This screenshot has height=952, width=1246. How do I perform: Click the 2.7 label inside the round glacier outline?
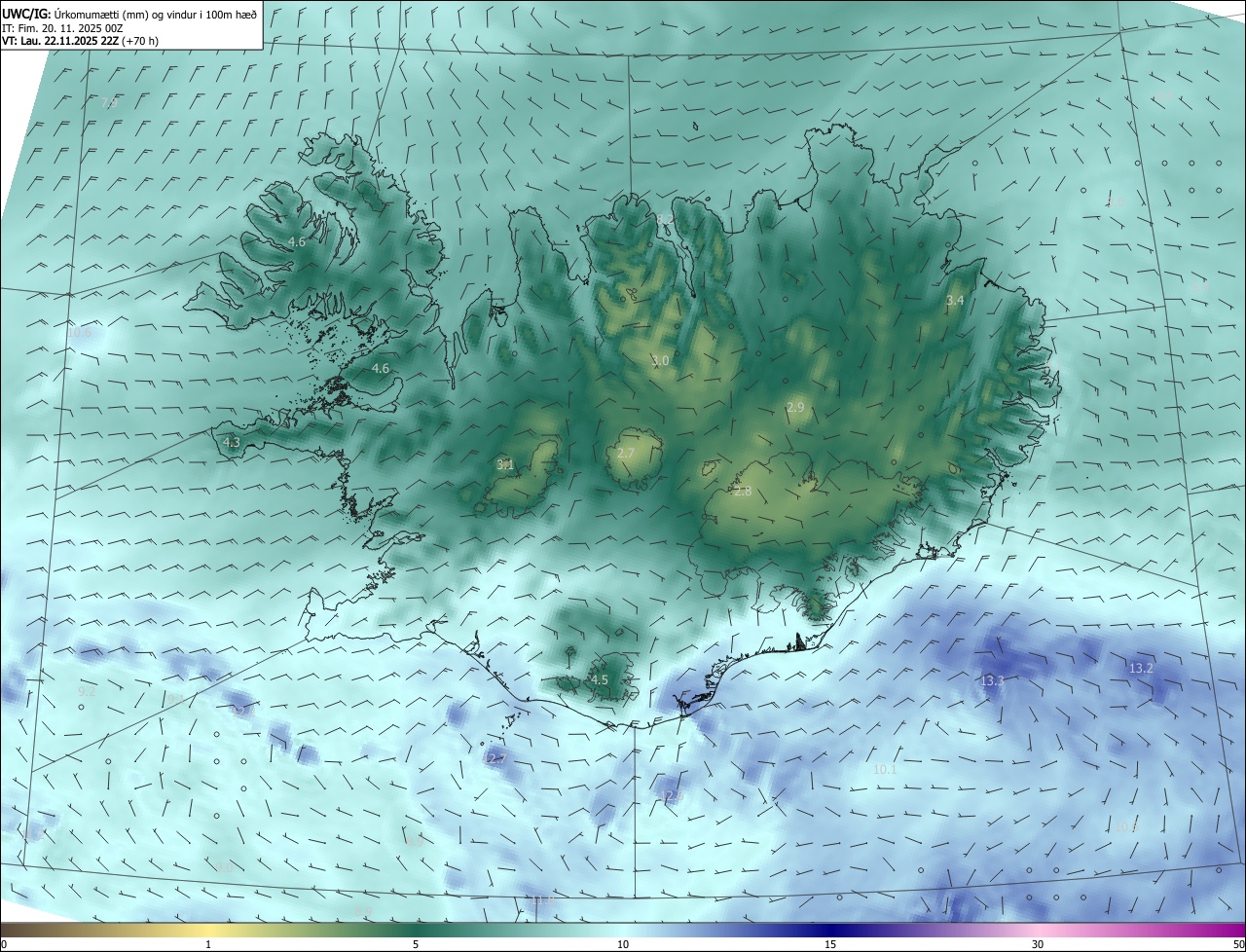pyautogui.click(x=626, y=455)
